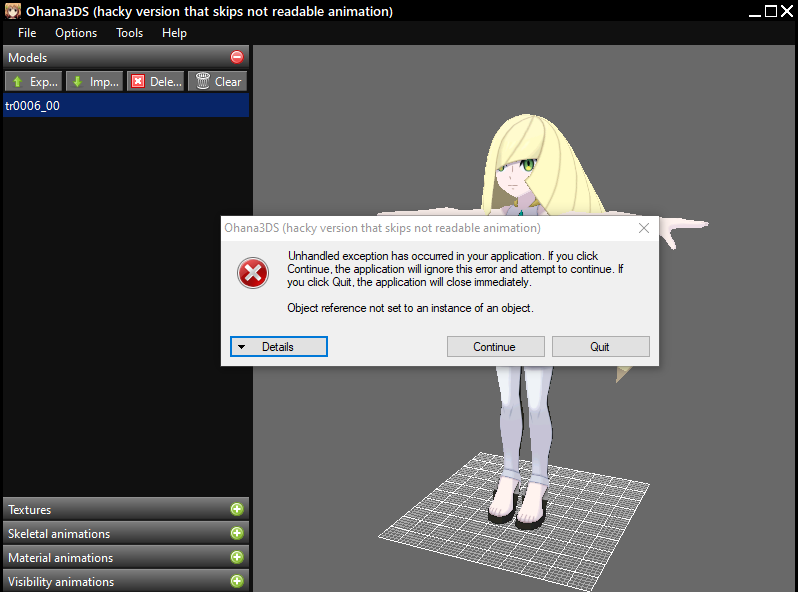Clear all models with trash button
The image size is (798, 592).
[x=218, y=81]
